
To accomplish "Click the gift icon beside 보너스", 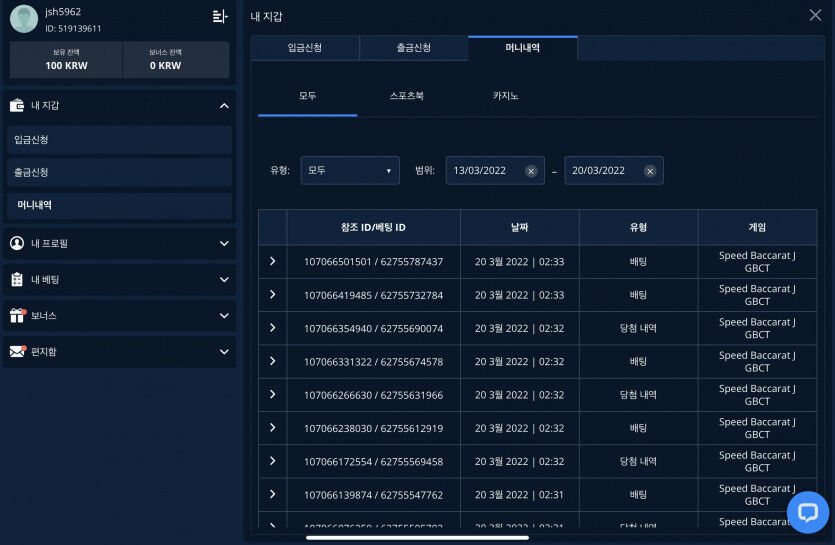I will coord(18,315).
